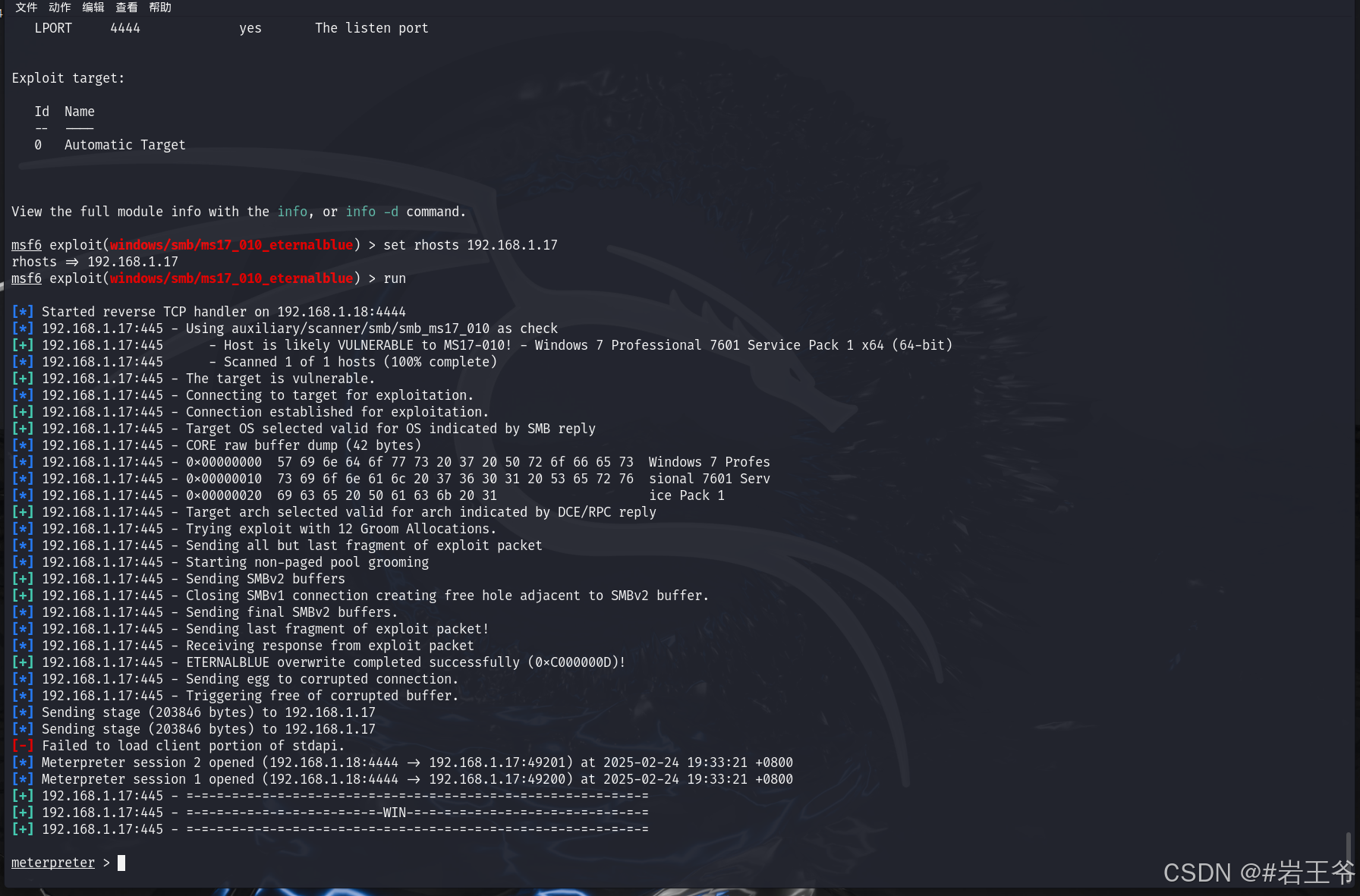1360x896 pixels.
Task: Click 'Using auxiliary/scanner/smb/smb_ms17_010 as check' line
Action: pyautogui.click(x=285, y=329)
